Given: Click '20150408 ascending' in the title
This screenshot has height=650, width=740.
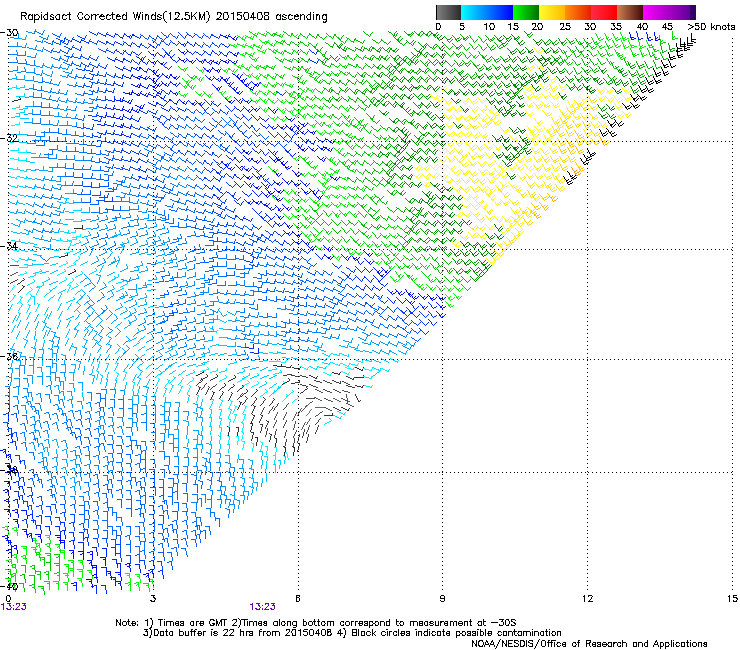Looking at the screenshot, I should coord(271,17).
